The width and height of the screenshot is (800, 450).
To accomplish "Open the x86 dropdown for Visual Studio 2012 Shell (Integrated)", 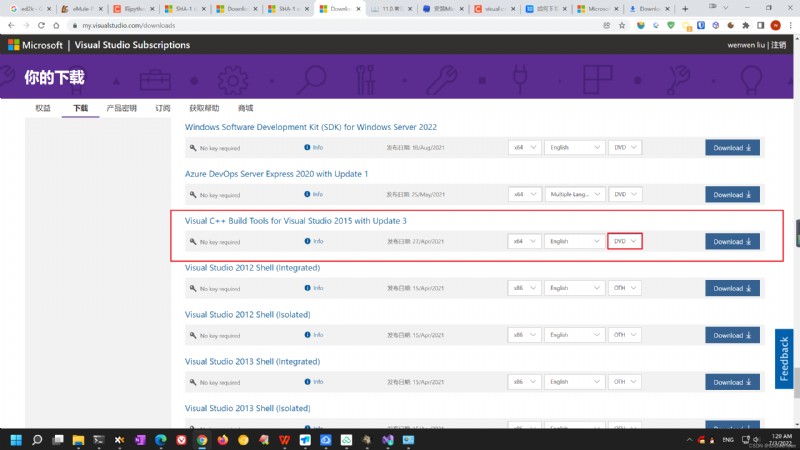I will click(524, 288).
